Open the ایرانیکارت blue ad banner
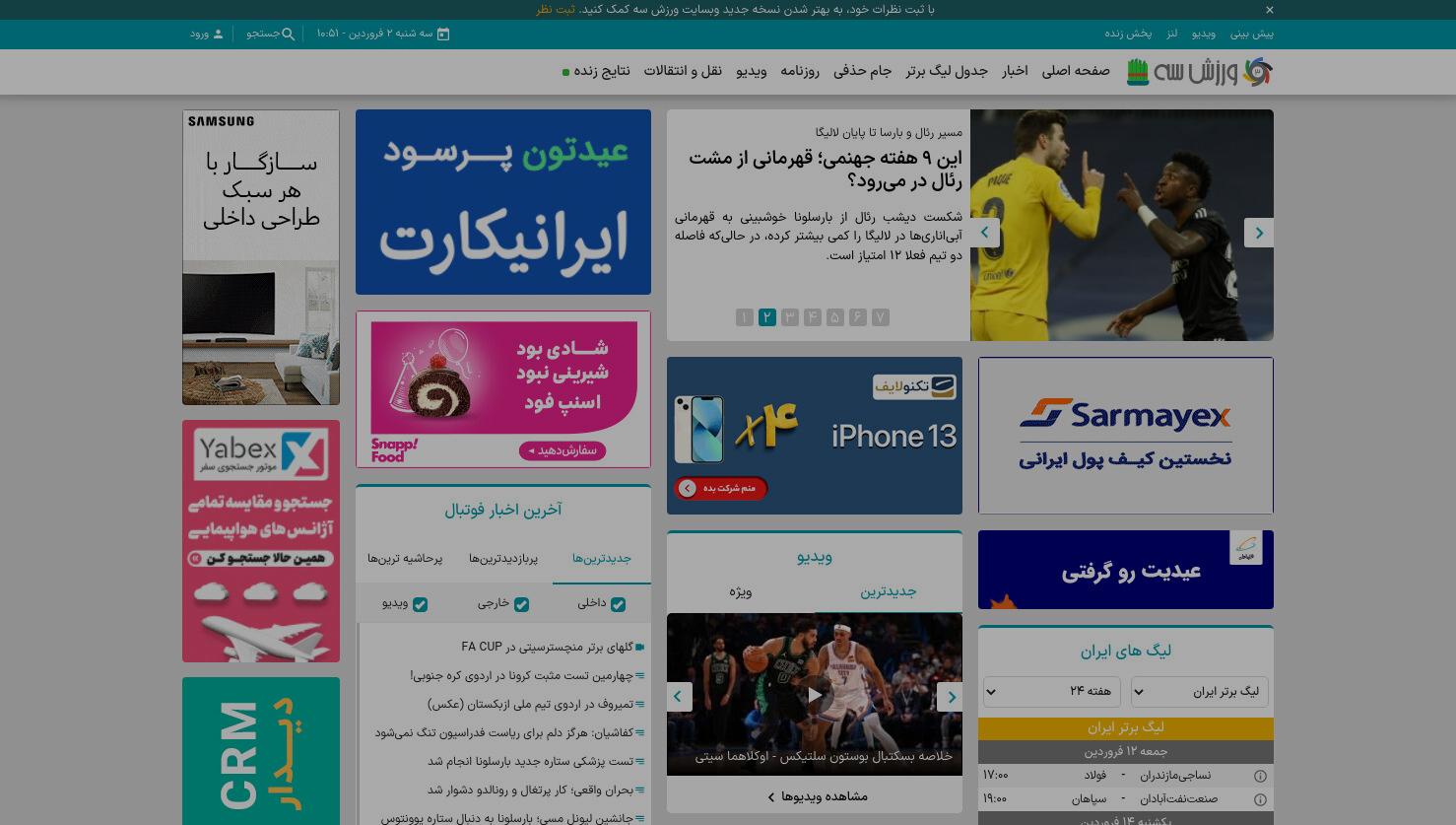Viewport: 1456px width, 825px height. coord(503,202)
